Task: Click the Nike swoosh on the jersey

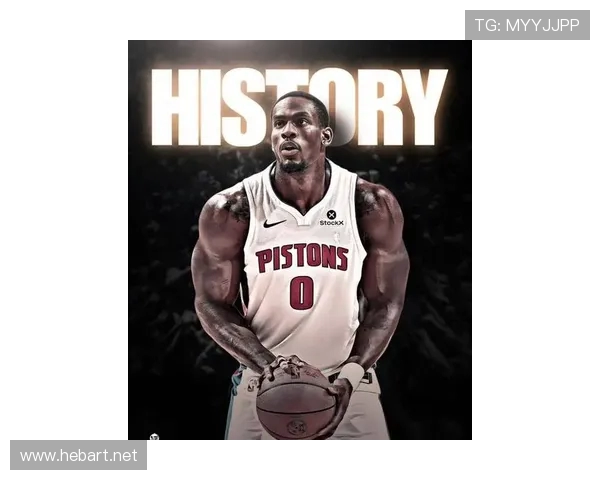Action: coord(274,223)
